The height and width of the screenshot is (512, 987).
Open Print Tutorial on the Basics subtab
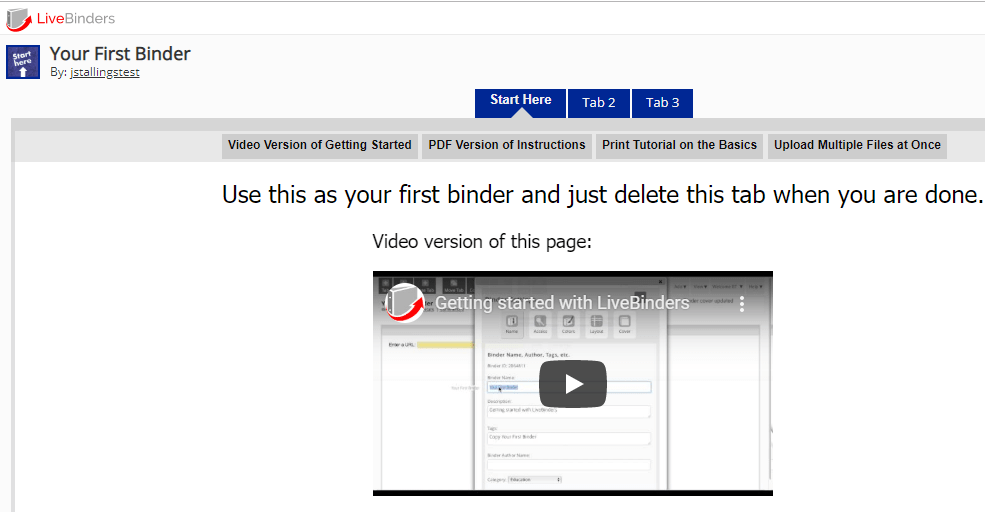pos(679,145)
